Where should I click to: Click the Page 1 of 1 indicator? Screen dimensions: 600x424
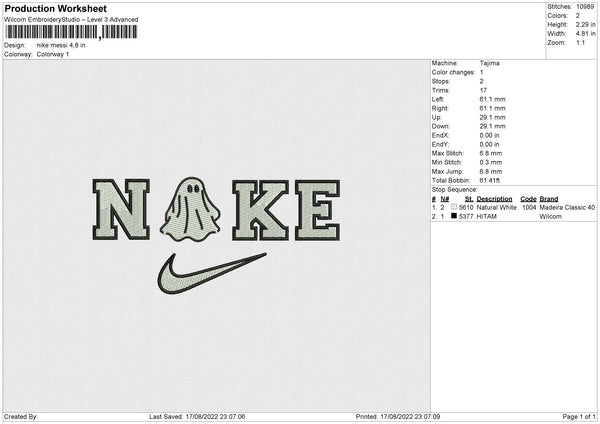[579, 417]
